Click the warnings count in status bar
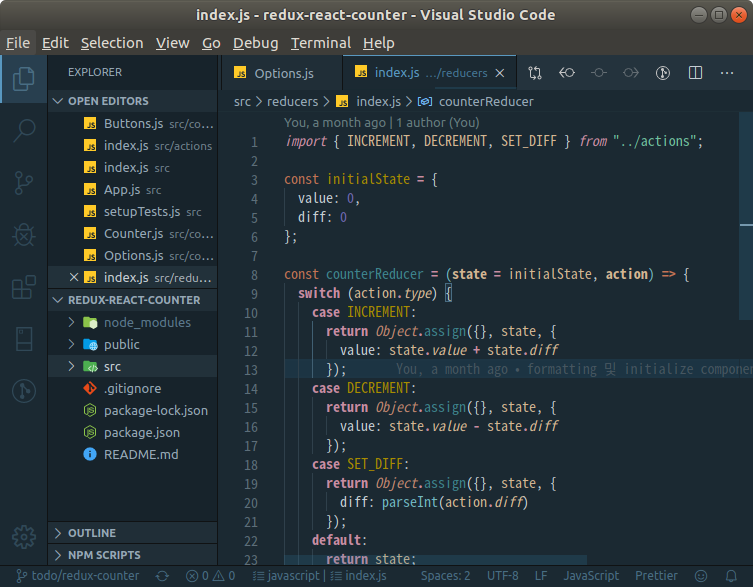 (x=224, y=576)
